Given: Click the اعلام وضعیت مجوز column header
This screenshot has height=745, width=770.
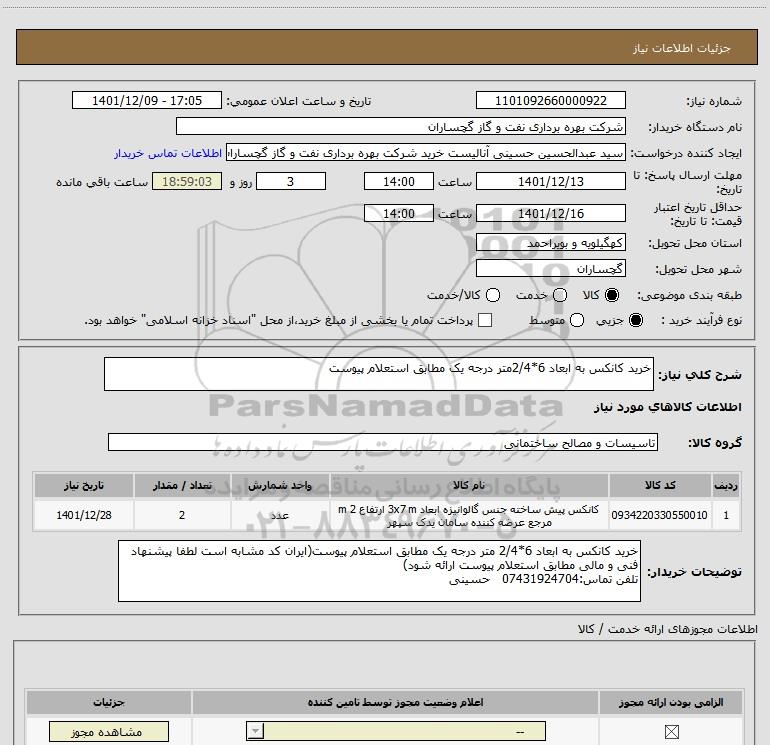Looking at the screenshot, I should (x=395, y=703).
